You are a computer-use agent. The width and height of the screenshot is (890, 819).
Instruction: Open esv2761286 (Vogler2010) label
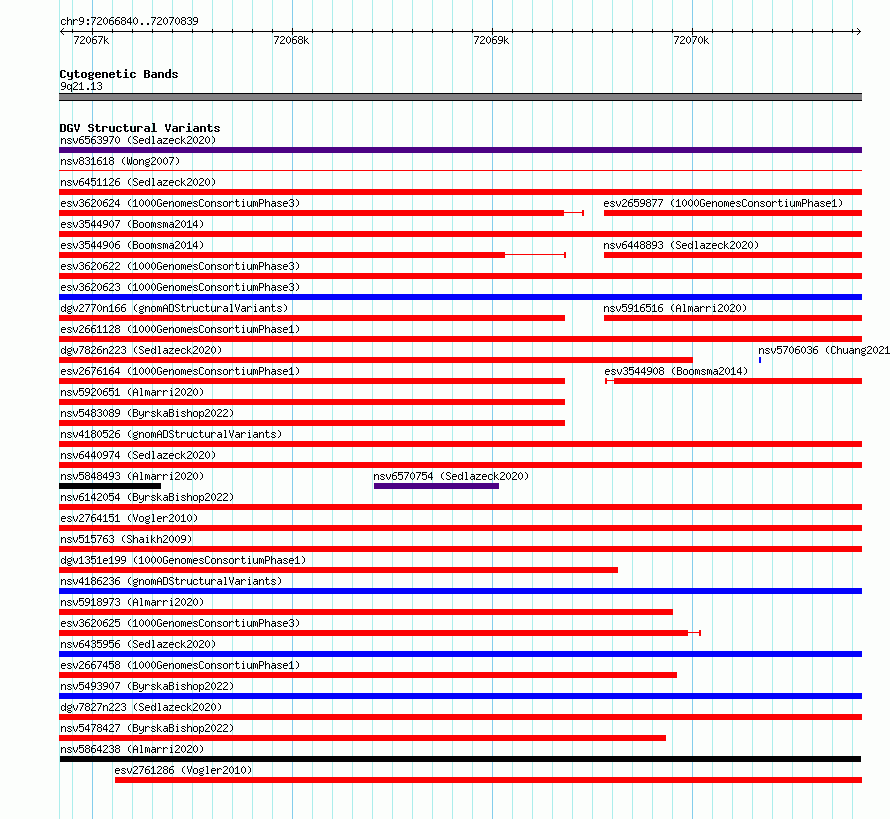(x=183, y=770)
